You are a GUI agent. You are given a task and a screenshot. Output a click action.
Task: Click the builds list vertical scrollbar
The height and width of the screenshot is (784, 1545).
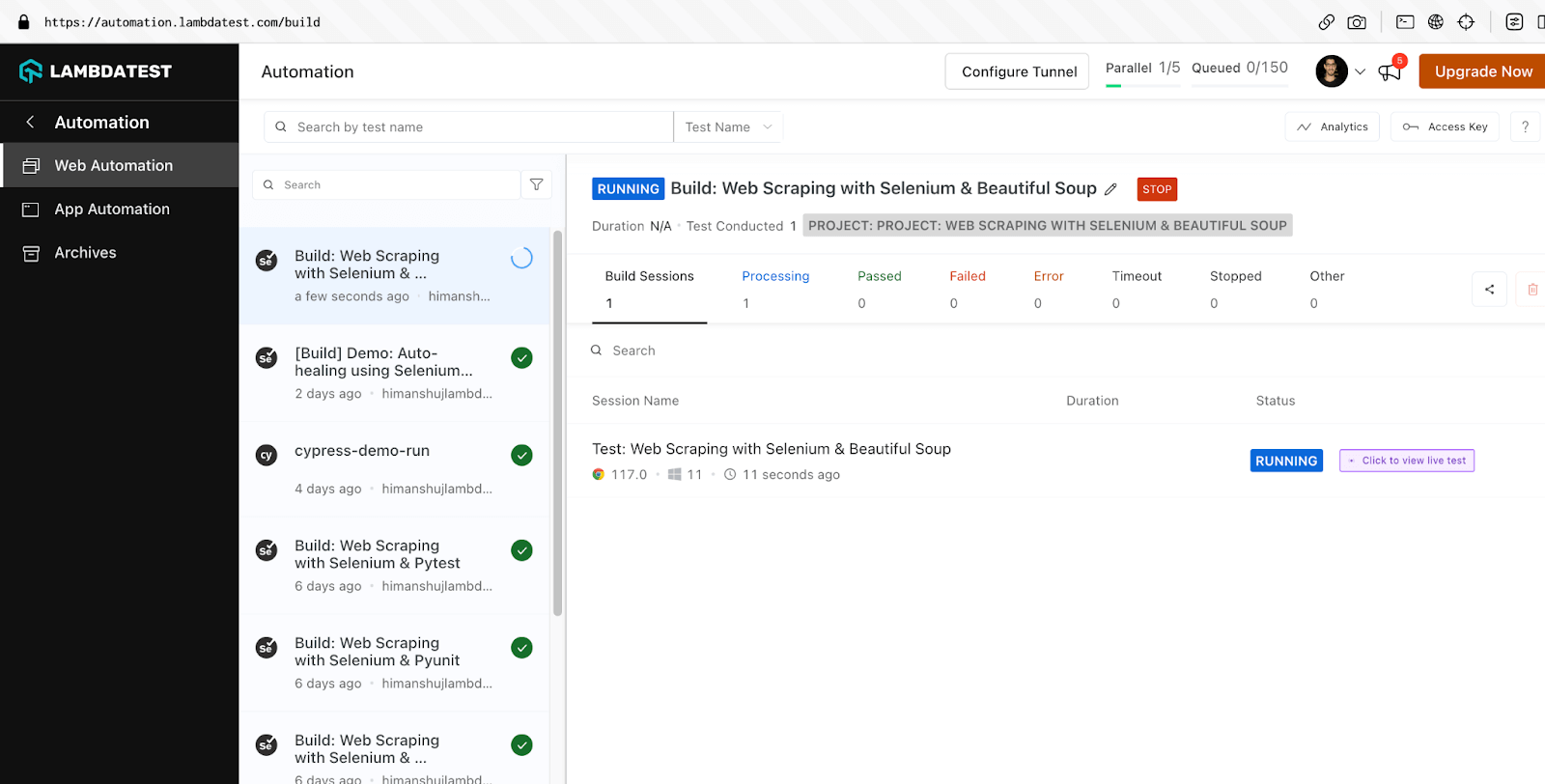pos(557,423)
